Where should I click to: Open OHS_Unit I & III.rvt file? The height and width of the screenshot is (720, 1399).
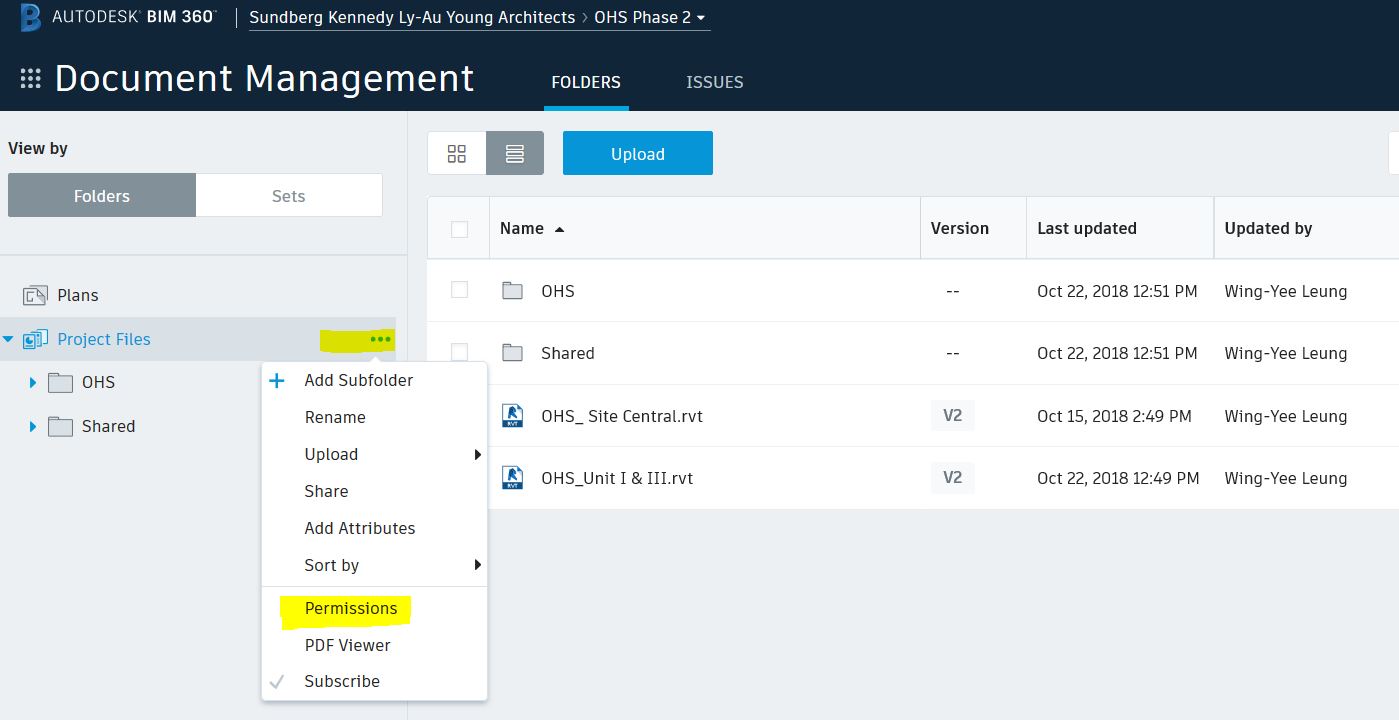point(617,478)
